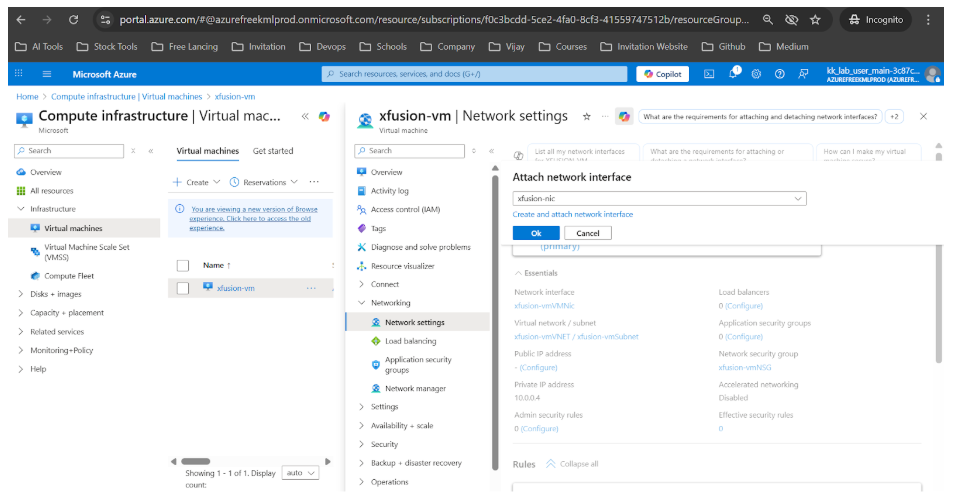This screenshot has width=961, height=504.
Task: Click the Copilot button
Action: pyautogui.click(x=663, y=74)
